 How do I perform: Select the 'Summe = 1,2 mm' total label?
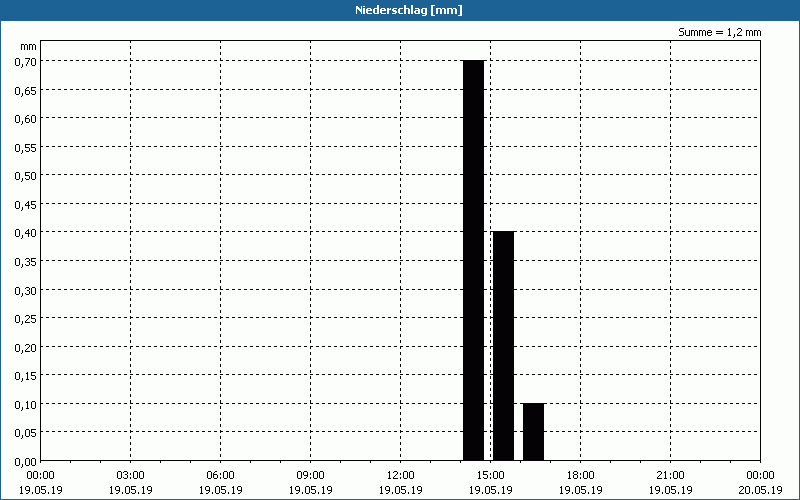[719, 32]
